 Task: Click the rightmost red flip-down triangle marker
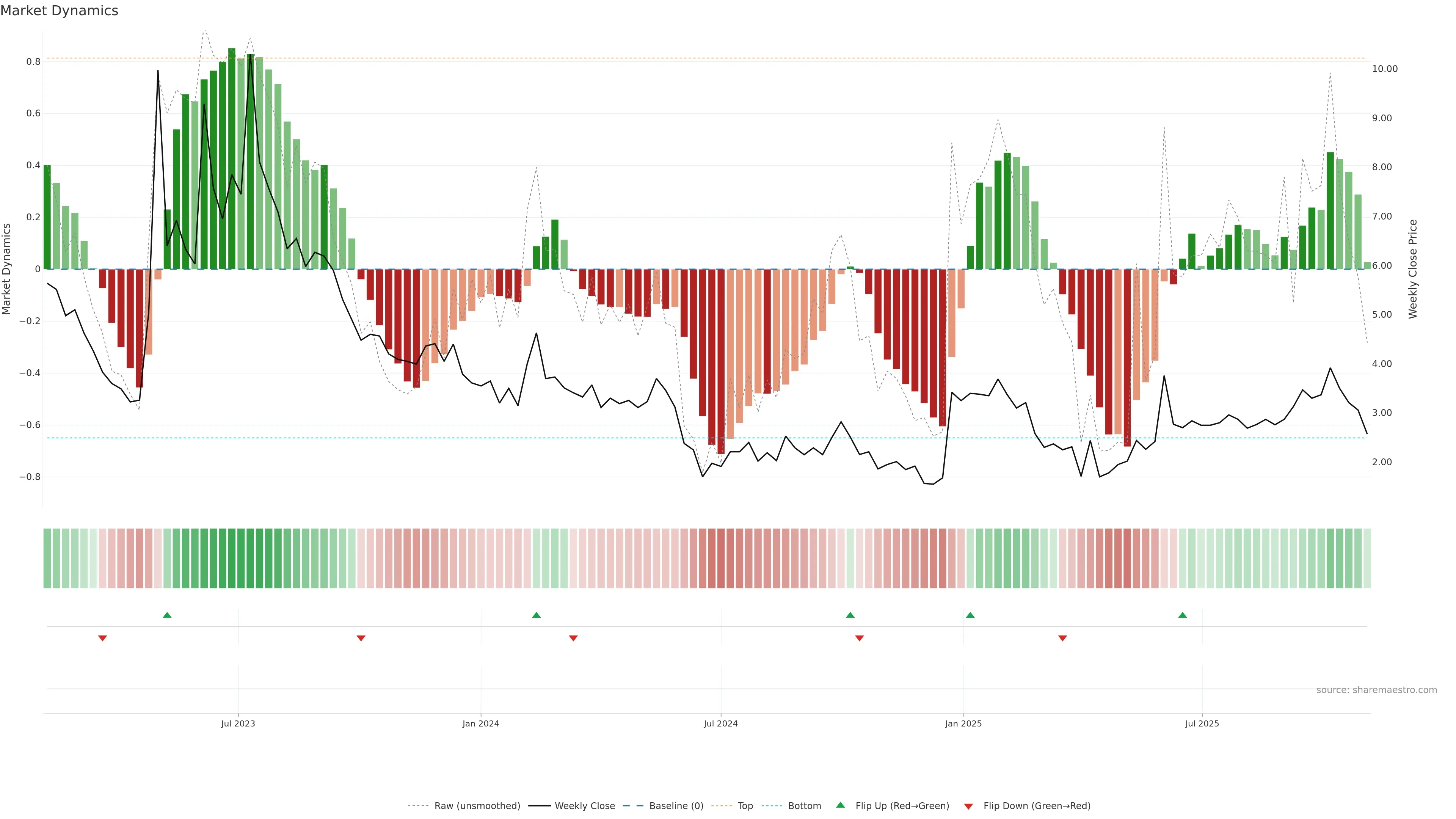[1062, 638]
